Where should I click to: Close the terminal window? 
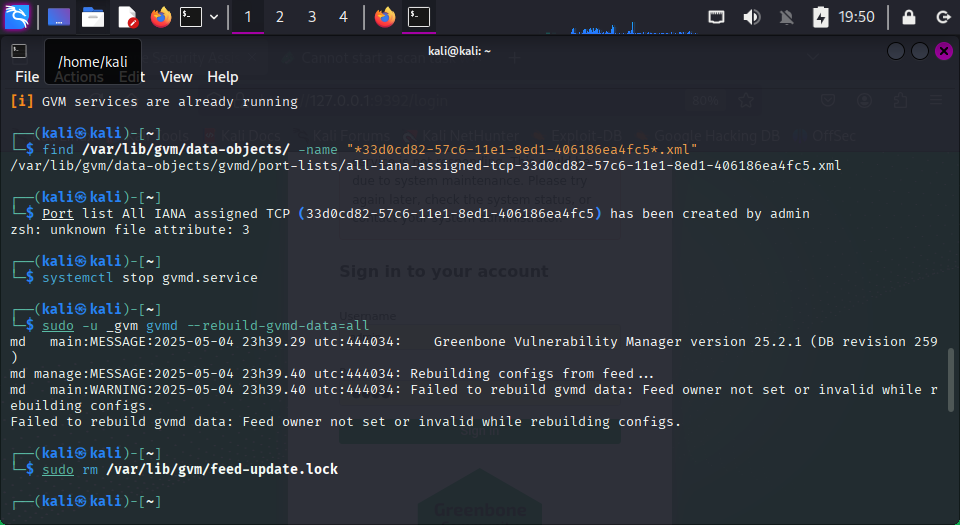(944, 51)
